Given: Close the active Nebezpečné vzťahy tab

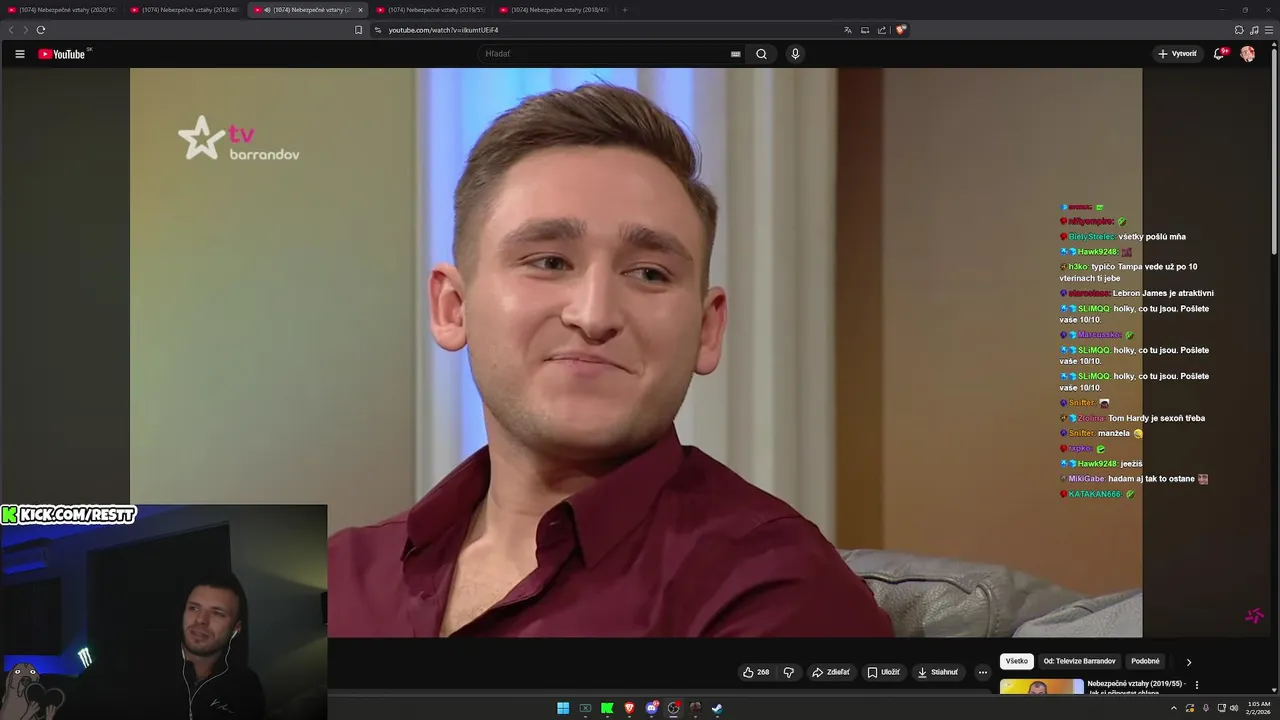Looking at the screenshot, I should tap(360, 10).
